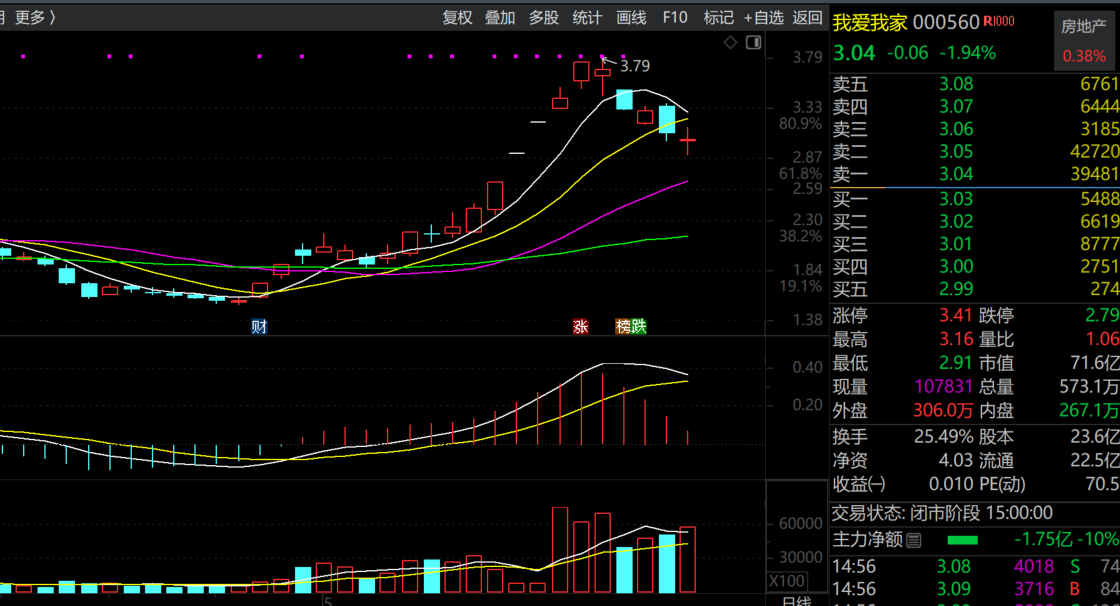Click the 38.2% retracement level label
Viewport: 1120px width, 606px height.
point(801,236)
